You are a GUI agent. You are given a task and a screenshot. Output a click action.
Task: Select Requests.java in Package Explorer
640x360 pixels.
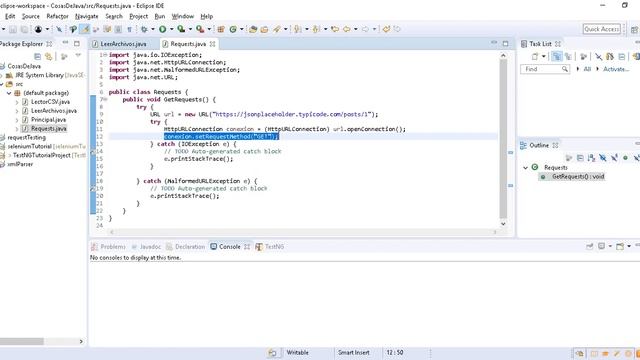(x=49, y=129)
